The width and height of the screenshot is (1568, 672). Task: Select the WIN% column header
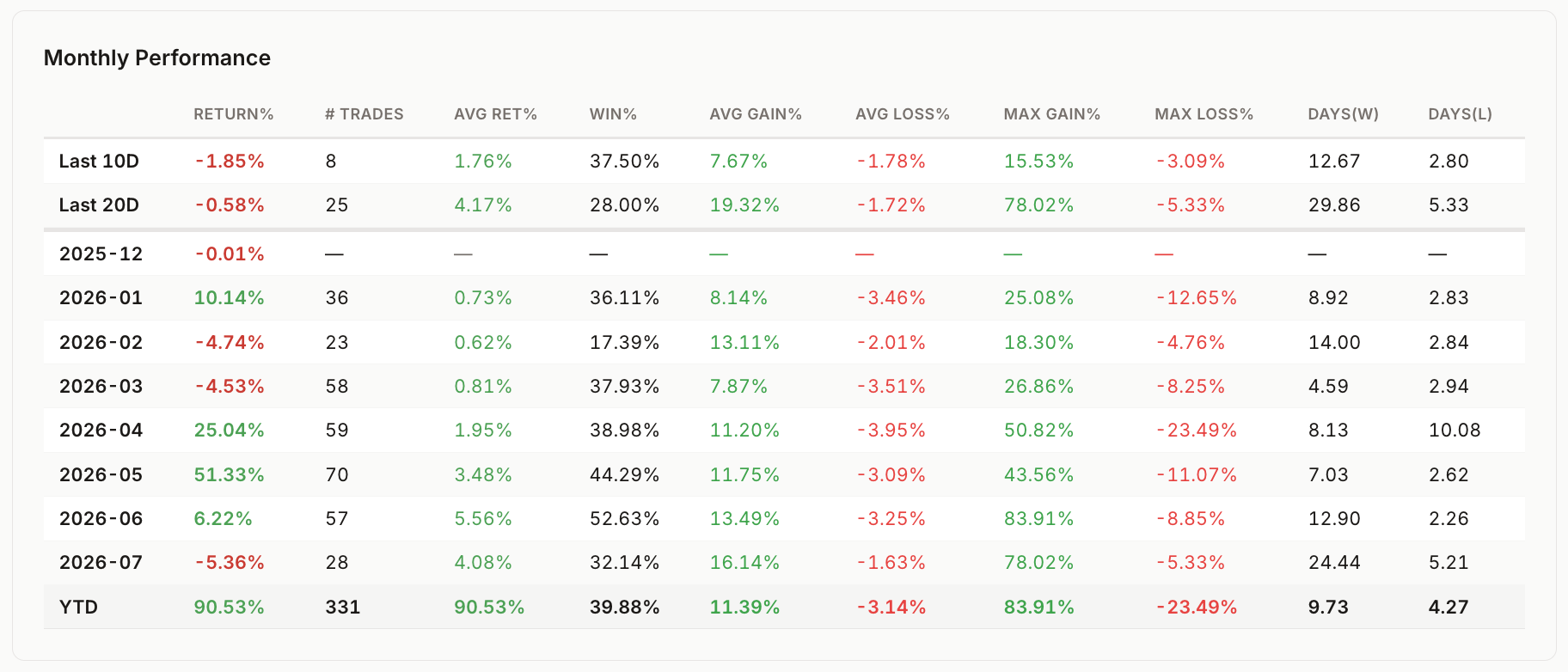613,114
